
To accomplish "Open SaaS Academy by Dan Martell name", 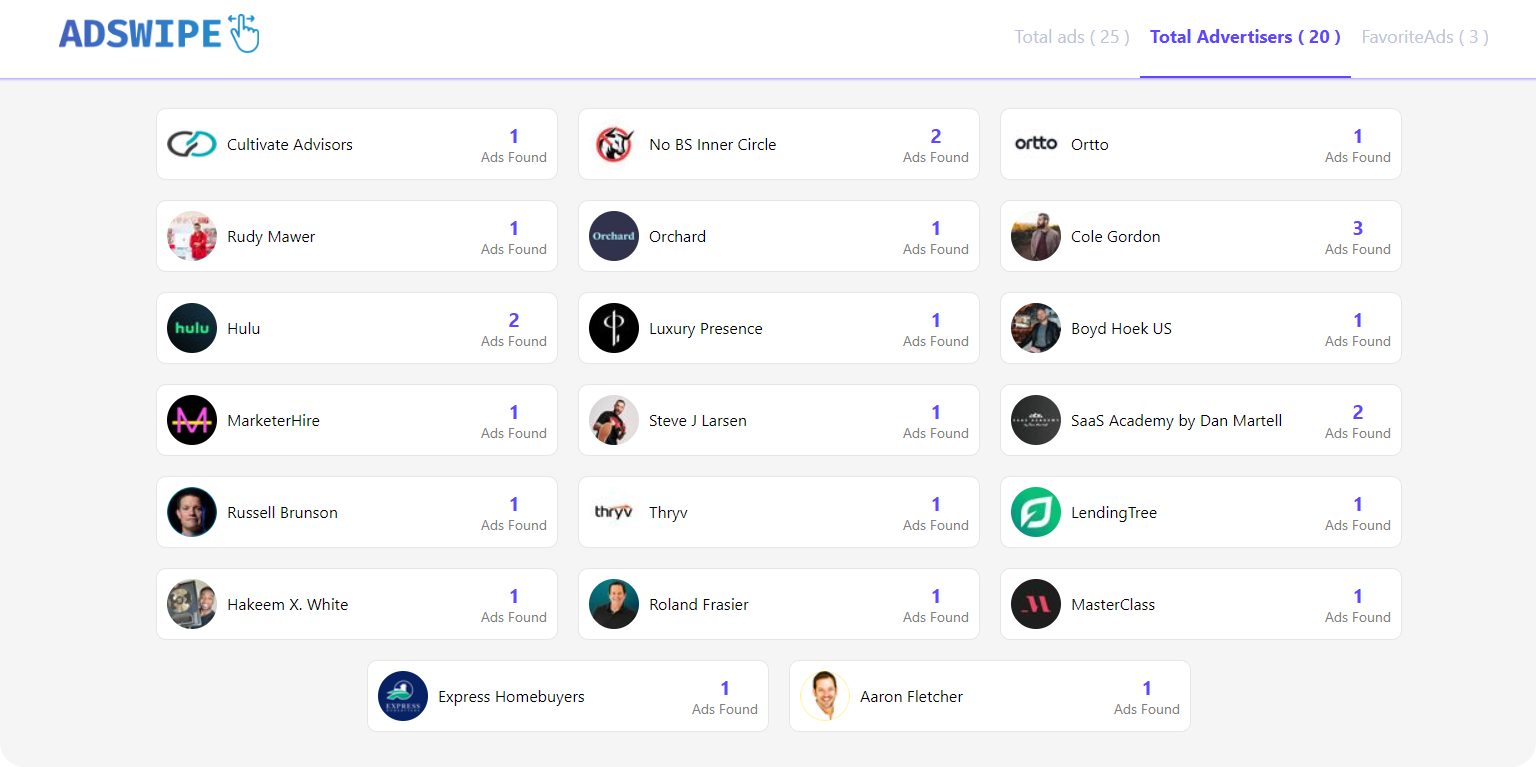I will 1176,421.
